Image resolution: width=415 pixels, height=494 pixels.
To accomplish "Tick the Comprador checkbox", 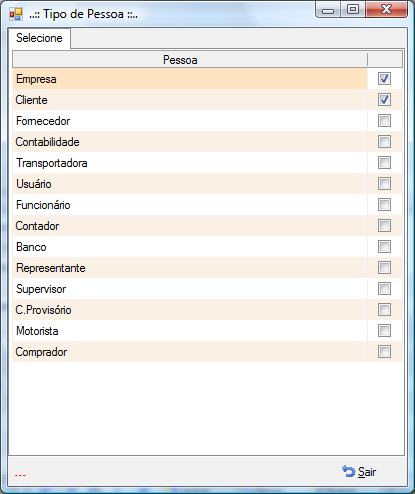I will coord(384,352).
